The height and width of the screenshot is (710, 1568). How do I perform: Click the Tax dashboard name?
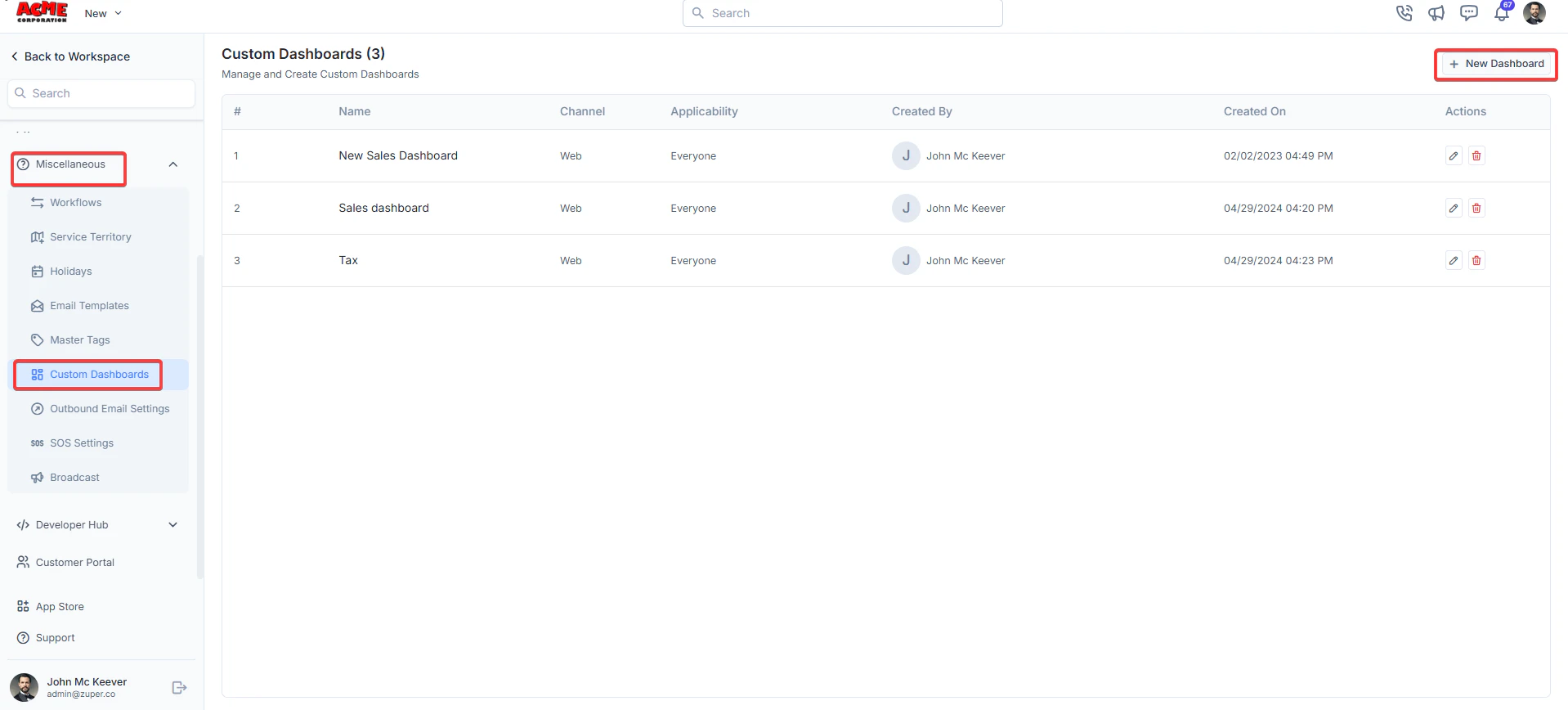tap(348, 260)
